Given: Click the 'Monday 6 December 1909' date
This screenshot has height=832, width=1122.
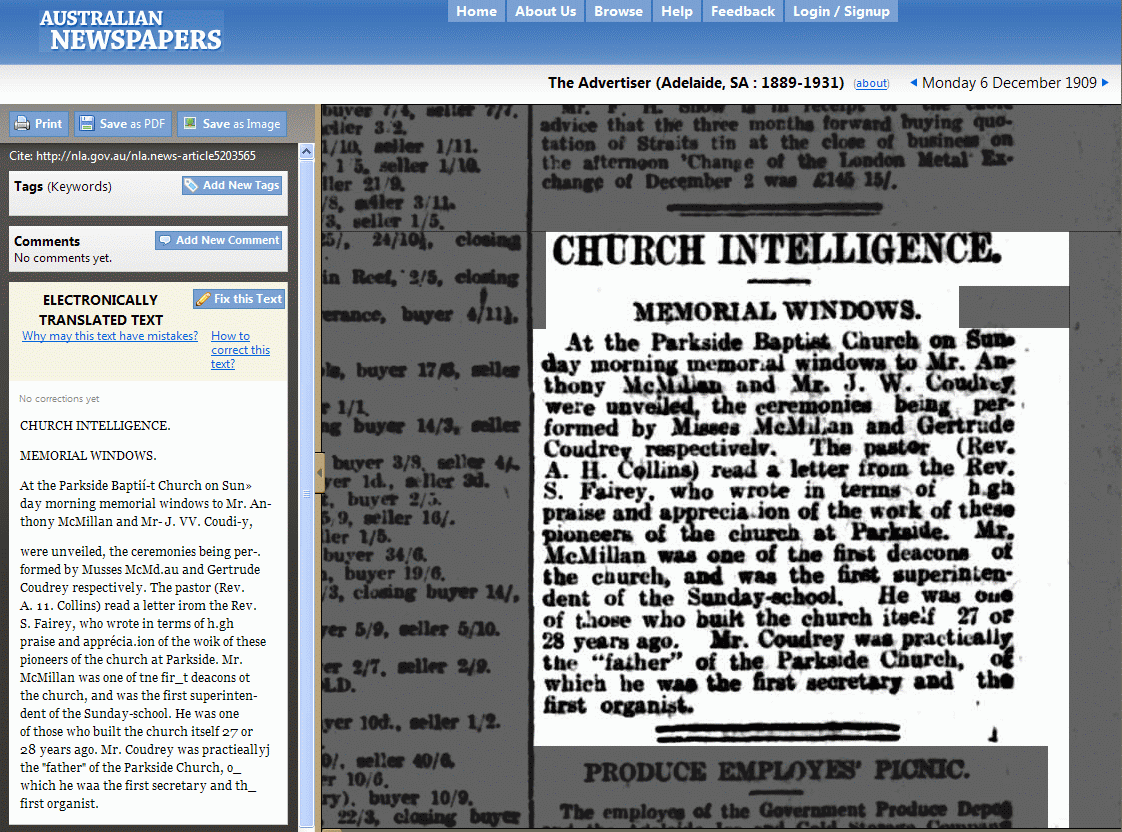Looking at the screenshot, I should click(1009, 83).
